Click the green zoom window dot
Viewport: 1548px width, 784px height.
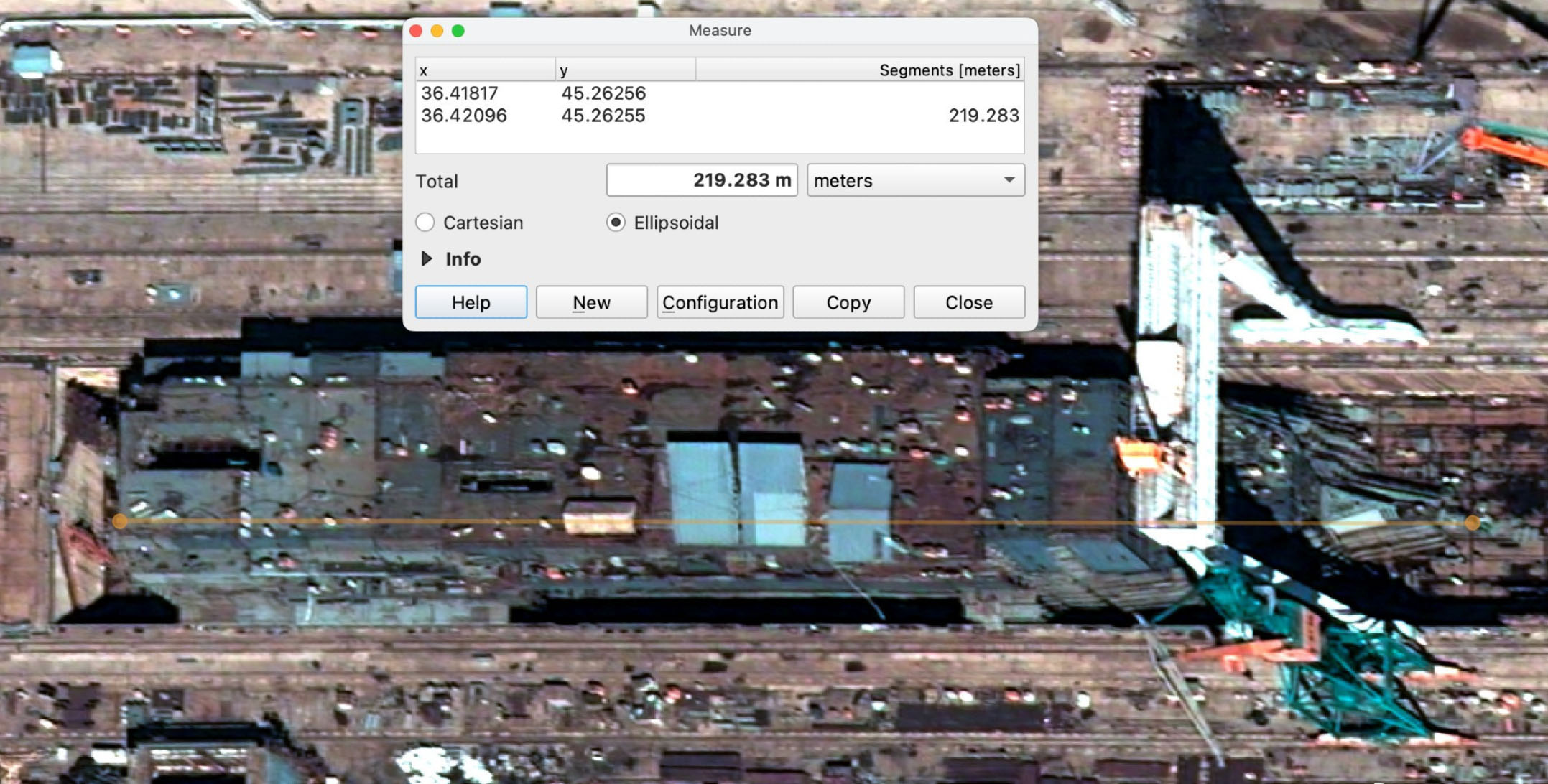(x=458, y=31)
